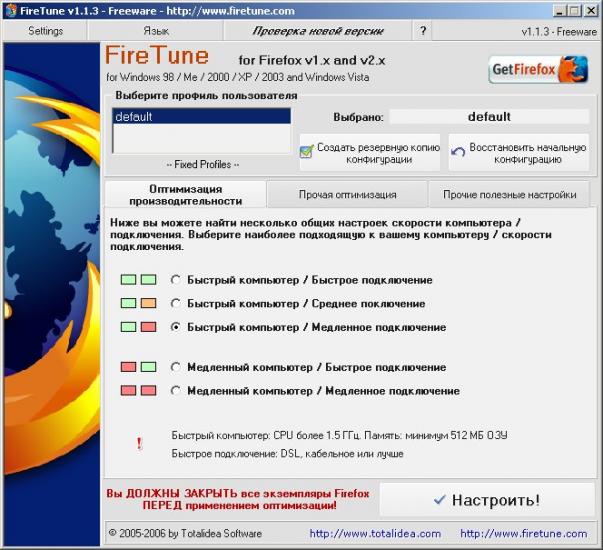
Task: Click the red exclamation mark icon
Action: (139, 444)
